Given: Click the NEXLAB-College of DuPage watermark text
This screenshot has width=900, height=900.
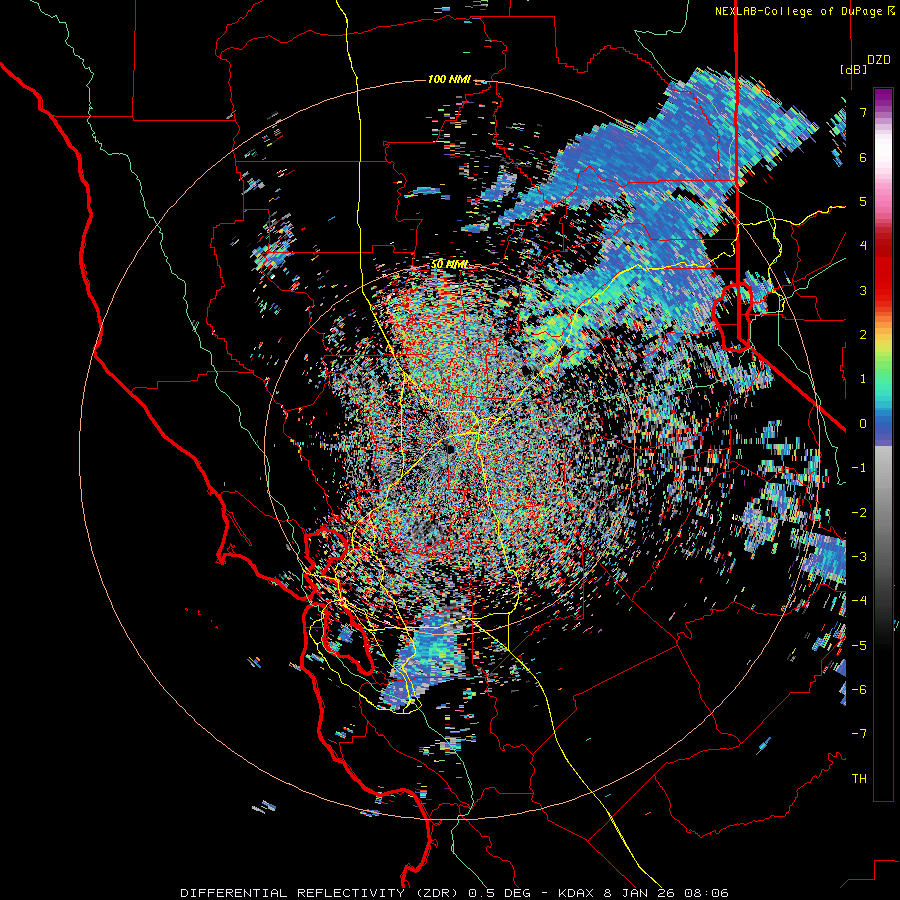Looking at the screenshot, I should coord(798,11).
